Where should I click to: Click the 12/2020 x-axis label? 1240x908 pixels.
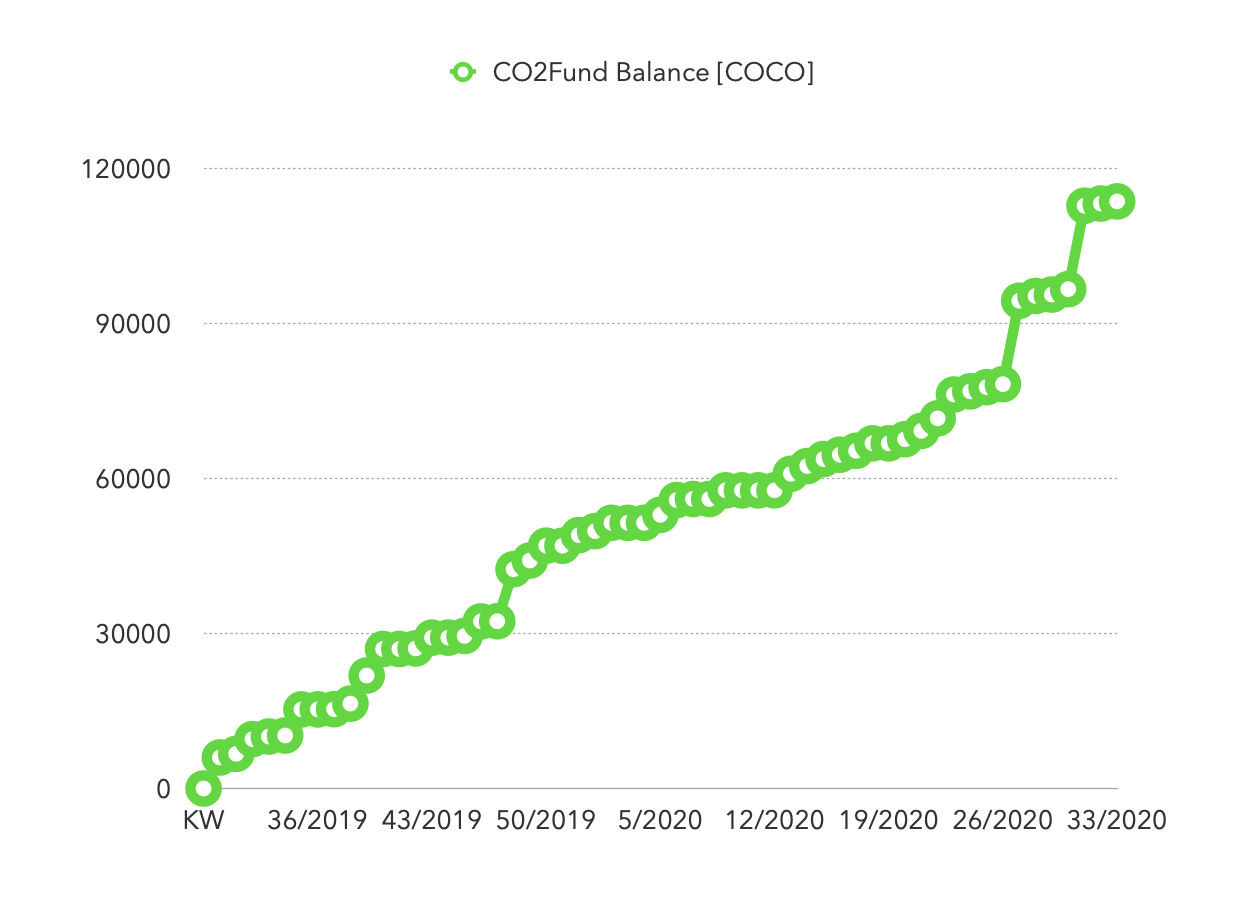pos(775,821)
